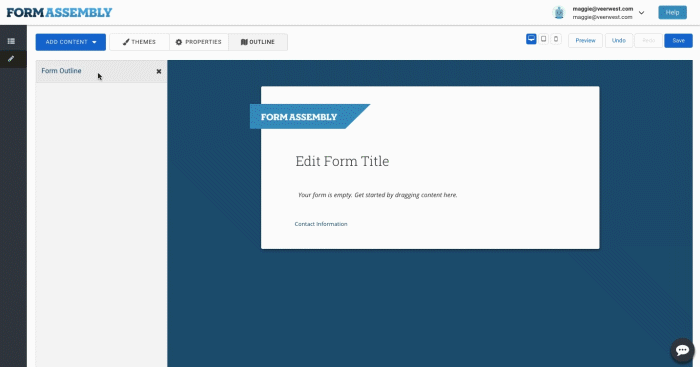Open the chat support bubble

tap(683, 350)
